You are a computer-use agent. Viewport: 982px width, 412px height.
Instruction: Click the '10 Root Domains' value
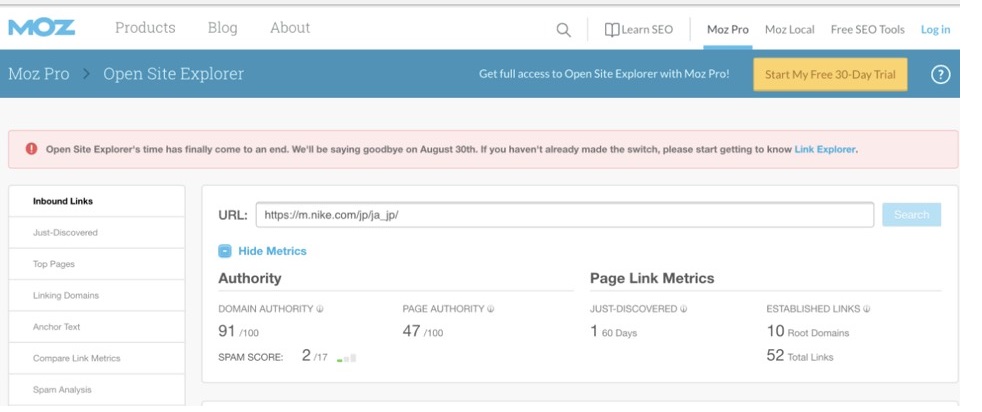808,331
